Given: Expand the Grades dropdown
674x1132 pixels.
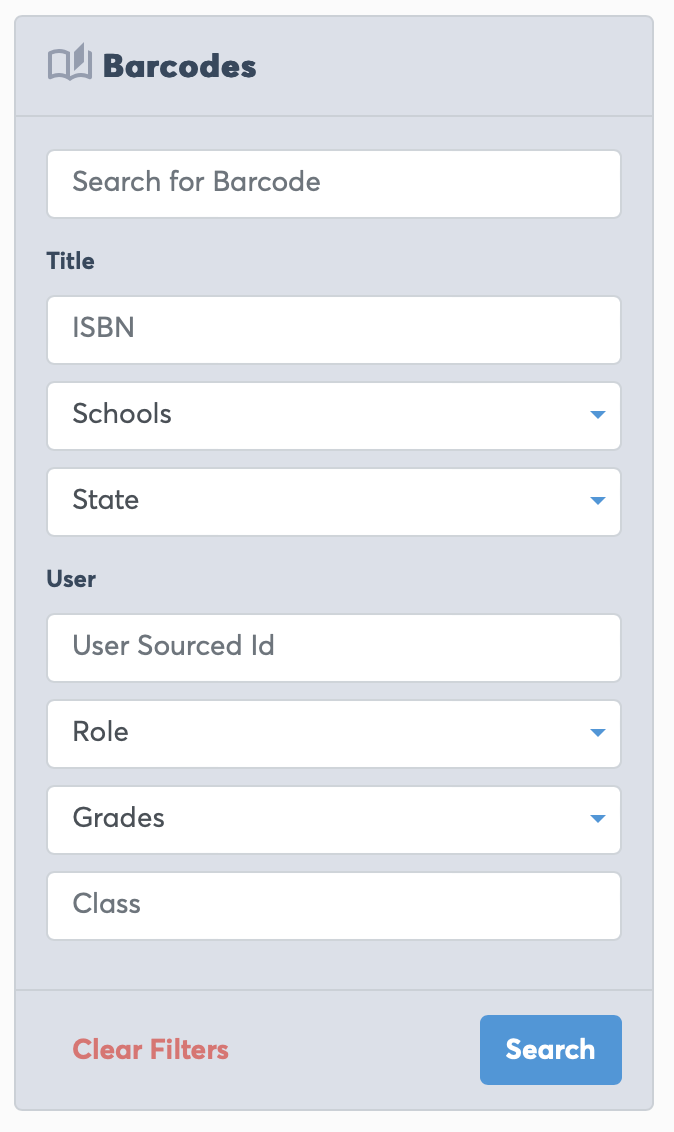Looking at the screenshot, I should coord(320,819).
